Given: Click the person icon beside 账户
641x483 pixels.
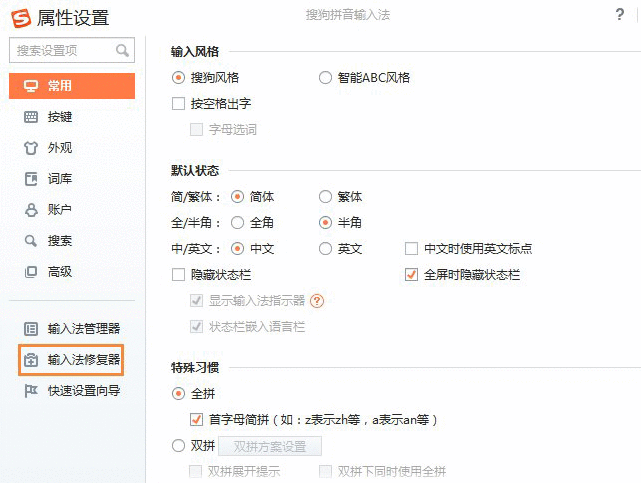Looking at the screenshot, I should pos(31,210).
